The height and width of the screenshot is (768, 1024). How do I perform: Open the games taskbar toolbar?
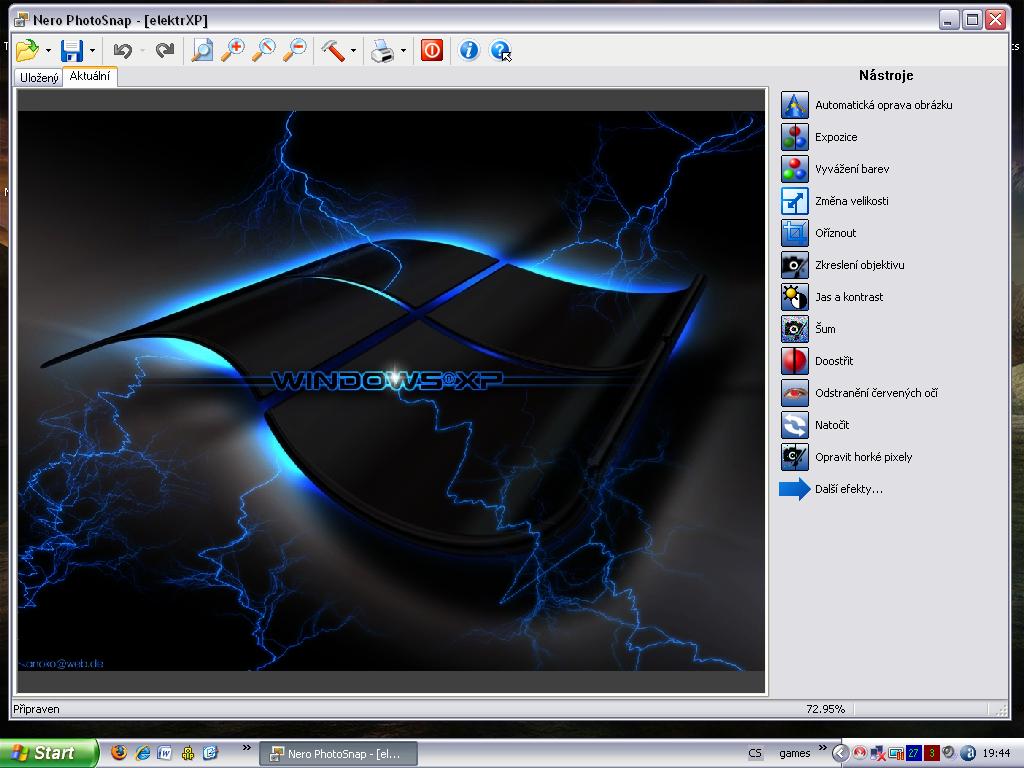(x=795, y=754)
